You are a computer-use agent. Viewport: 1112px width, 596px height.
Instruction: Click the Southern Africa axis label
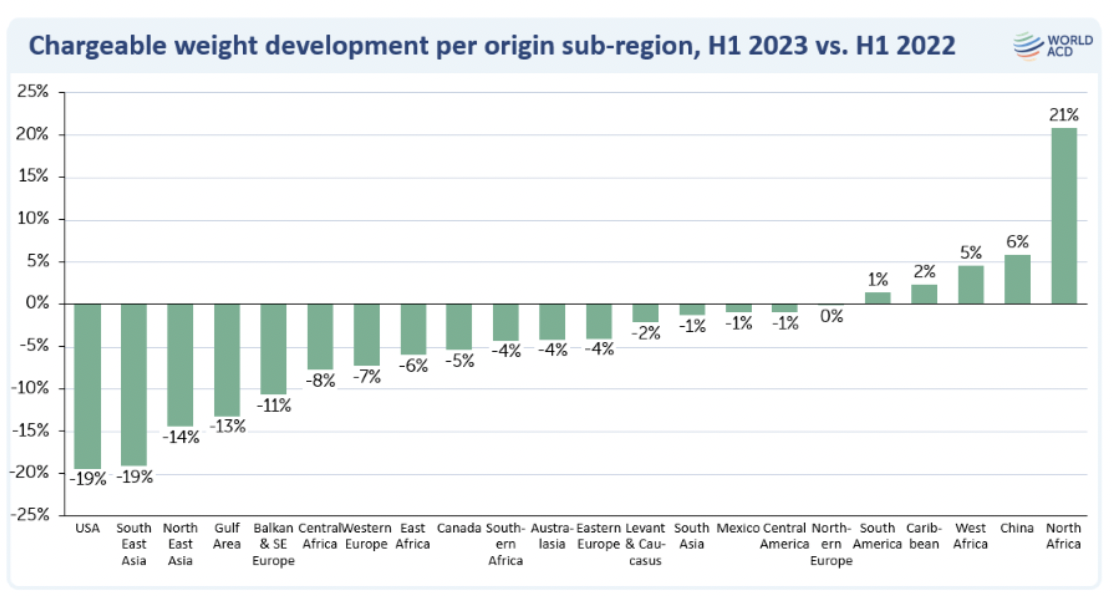(506, 544)
